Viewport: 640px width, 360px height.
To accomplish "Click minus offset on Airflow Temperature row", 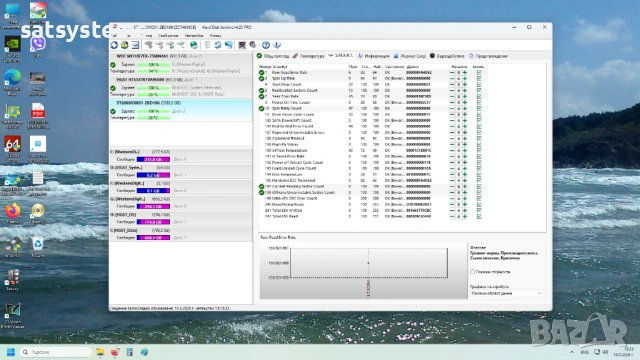I will (x=452, y=150).
